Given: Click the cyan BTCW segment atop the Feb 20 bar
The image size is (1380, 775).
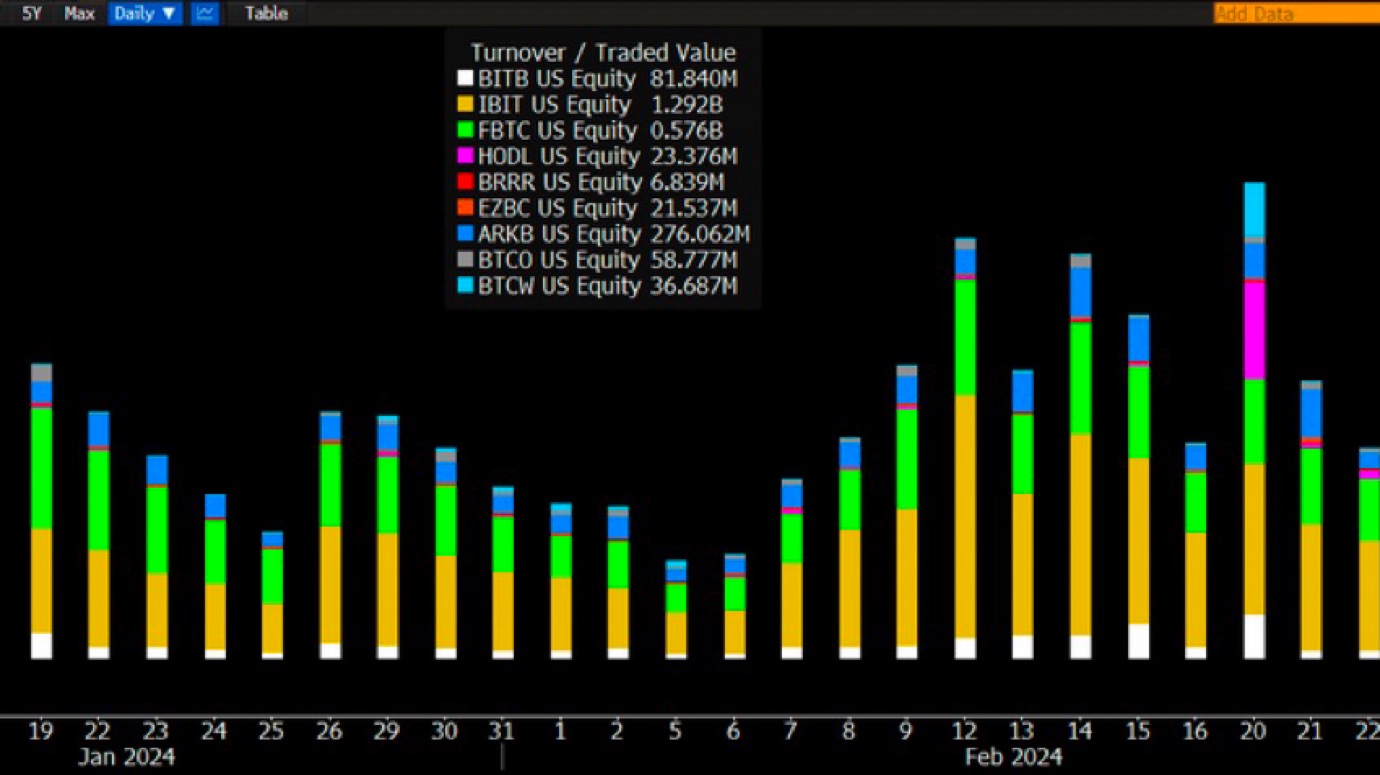Looking at the screenshot, I should point(1254,210).
